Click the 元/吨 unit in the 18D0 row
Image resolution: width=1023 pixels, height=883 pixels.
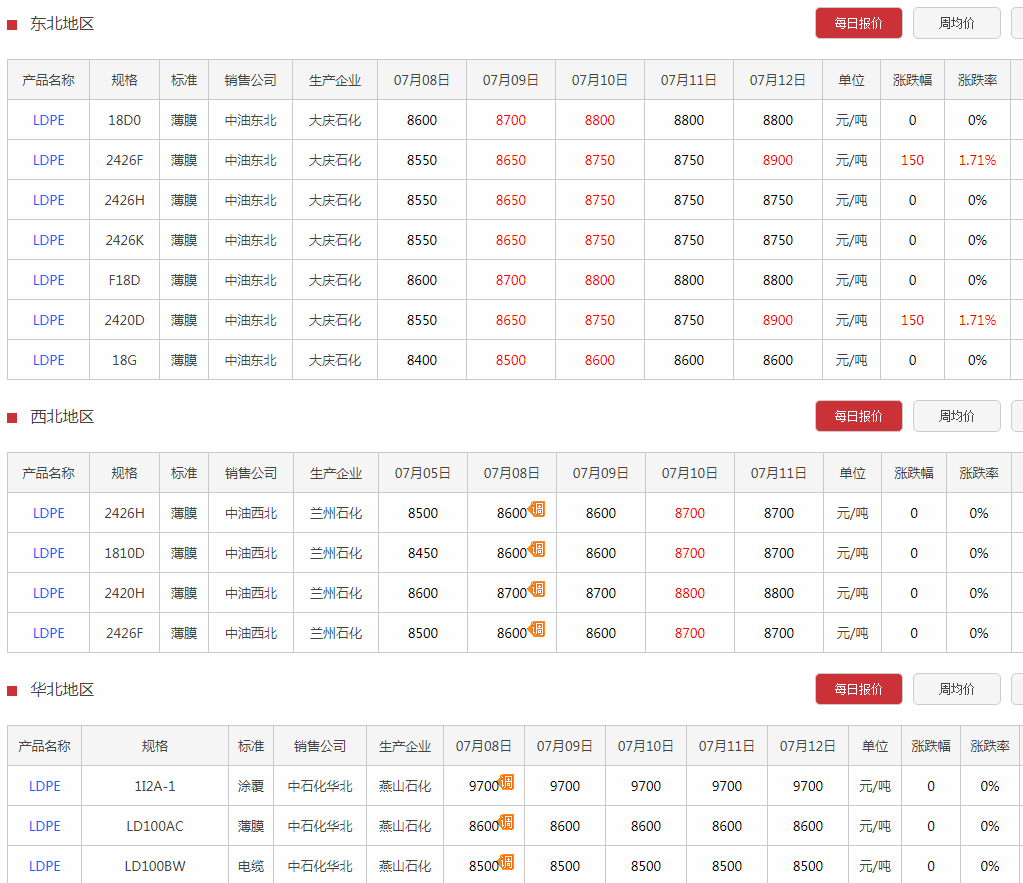click(x=851, y=120)
